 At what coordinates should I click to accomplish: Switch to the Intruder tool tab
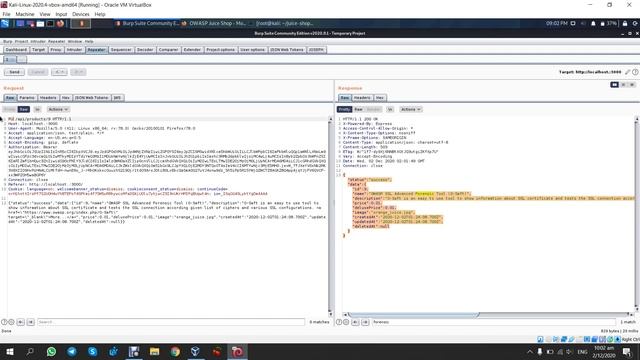(74, 50)
